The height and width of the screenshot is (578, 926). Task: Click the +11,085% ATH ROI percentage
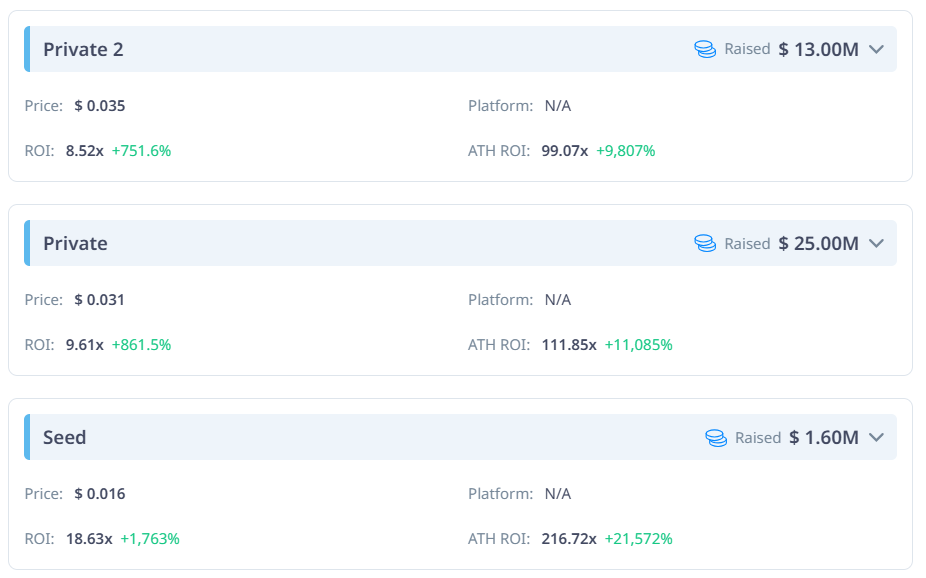638,345
